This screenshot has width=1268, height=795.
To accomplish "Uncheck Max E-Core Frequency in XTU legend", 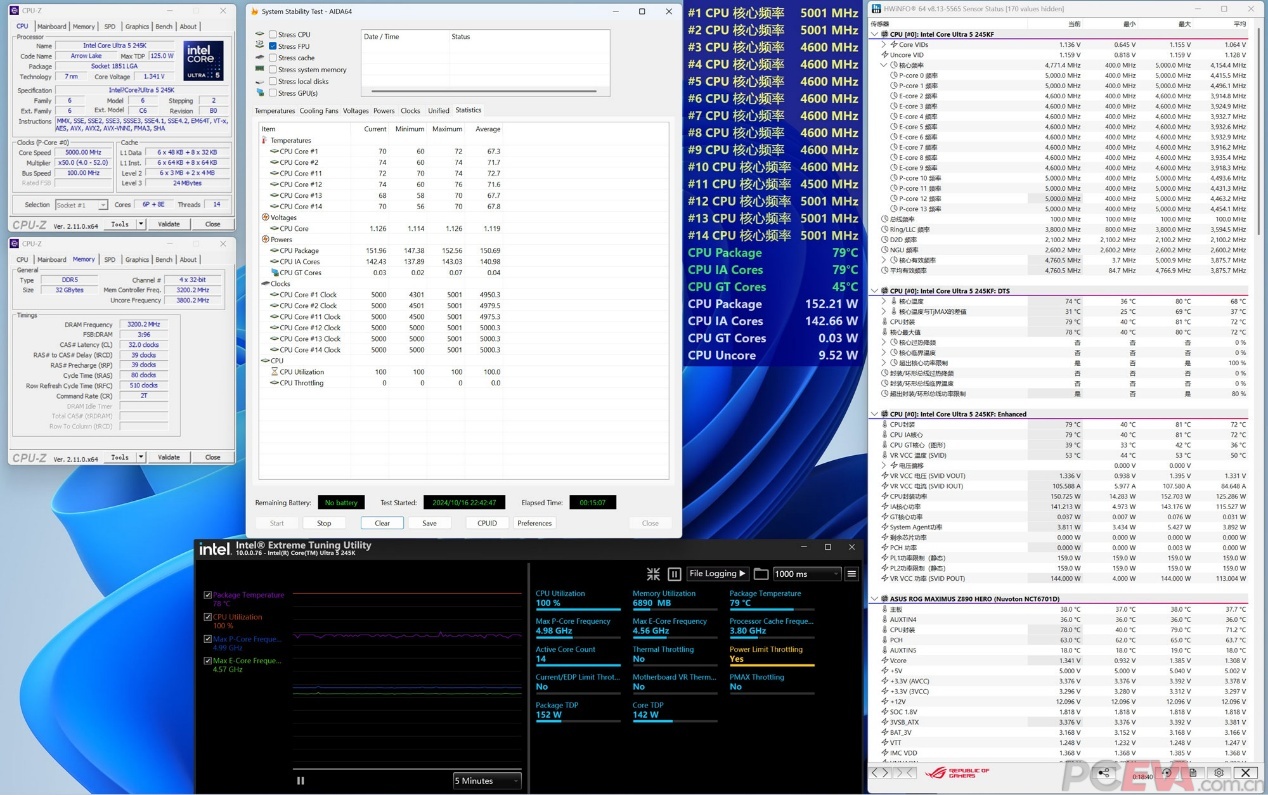I will pos(208,661).
